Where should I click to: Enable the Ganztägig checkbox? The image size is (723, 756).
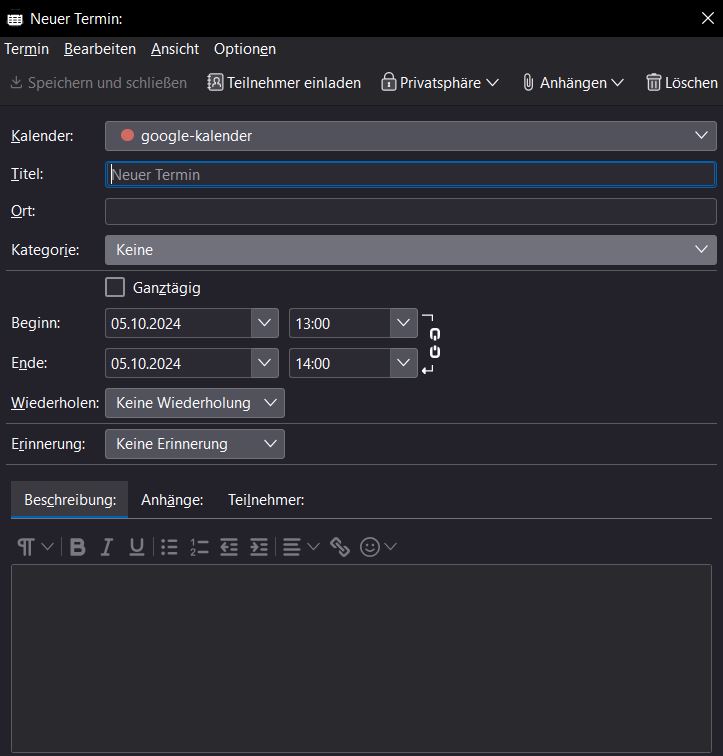(115, 288)
